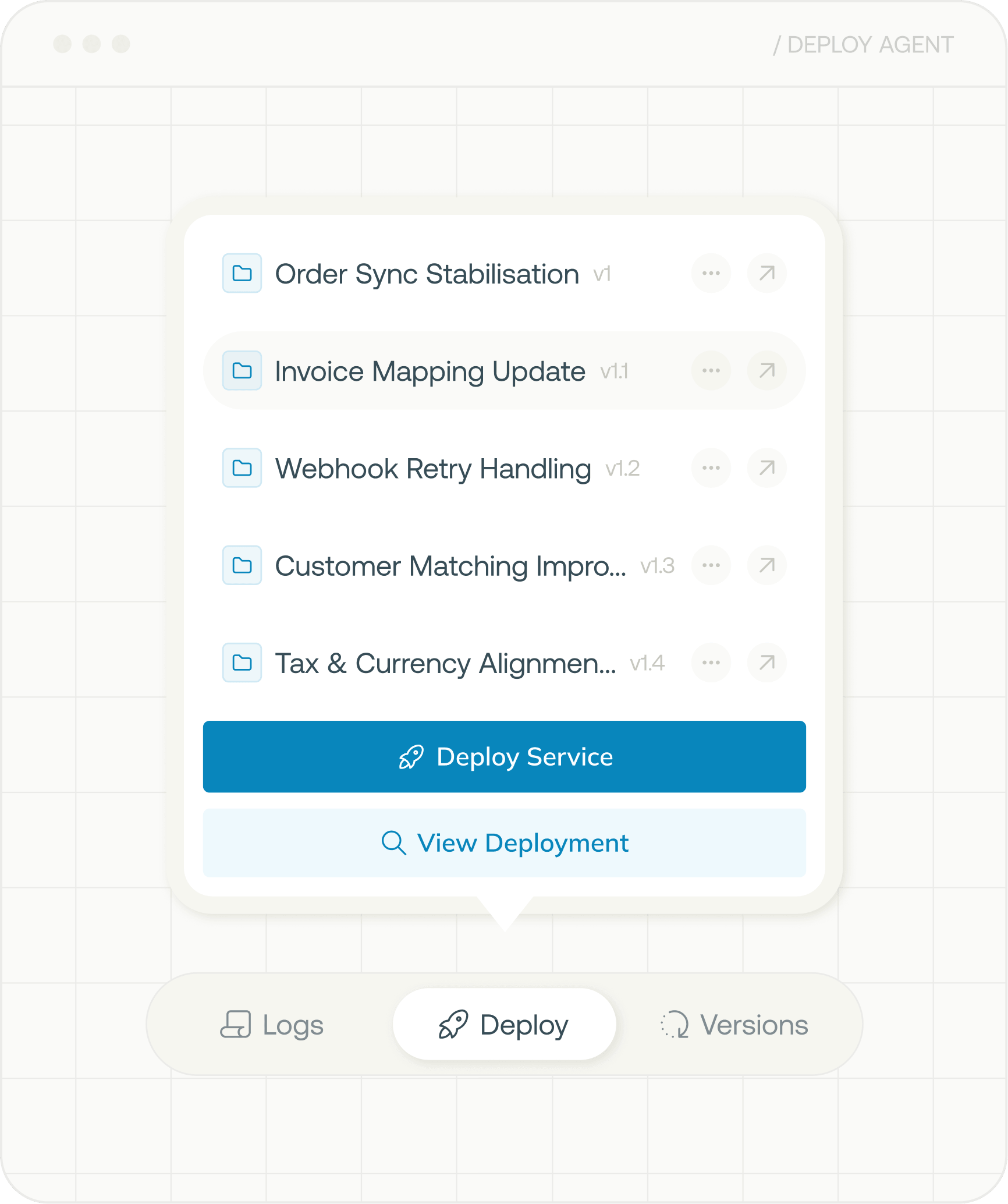The height and width of the screenshot is (1204, 1008).
Task: Click the v1 version label
Action: [x=602, y=274]
